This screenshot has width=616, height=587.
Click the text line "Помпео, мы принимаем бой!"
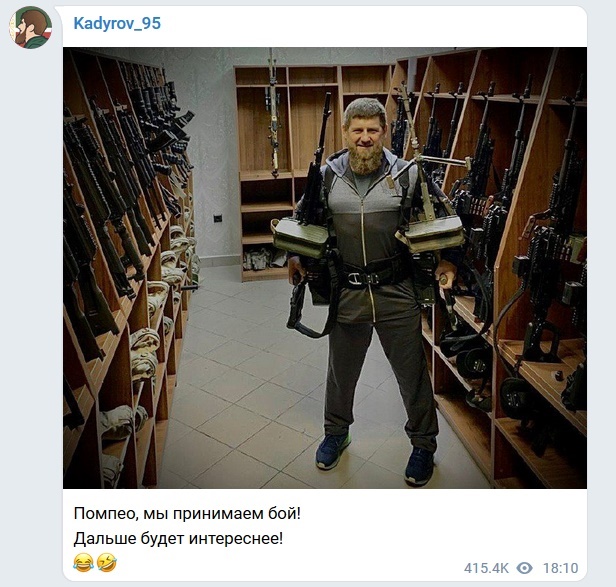(x=187, y=514)
